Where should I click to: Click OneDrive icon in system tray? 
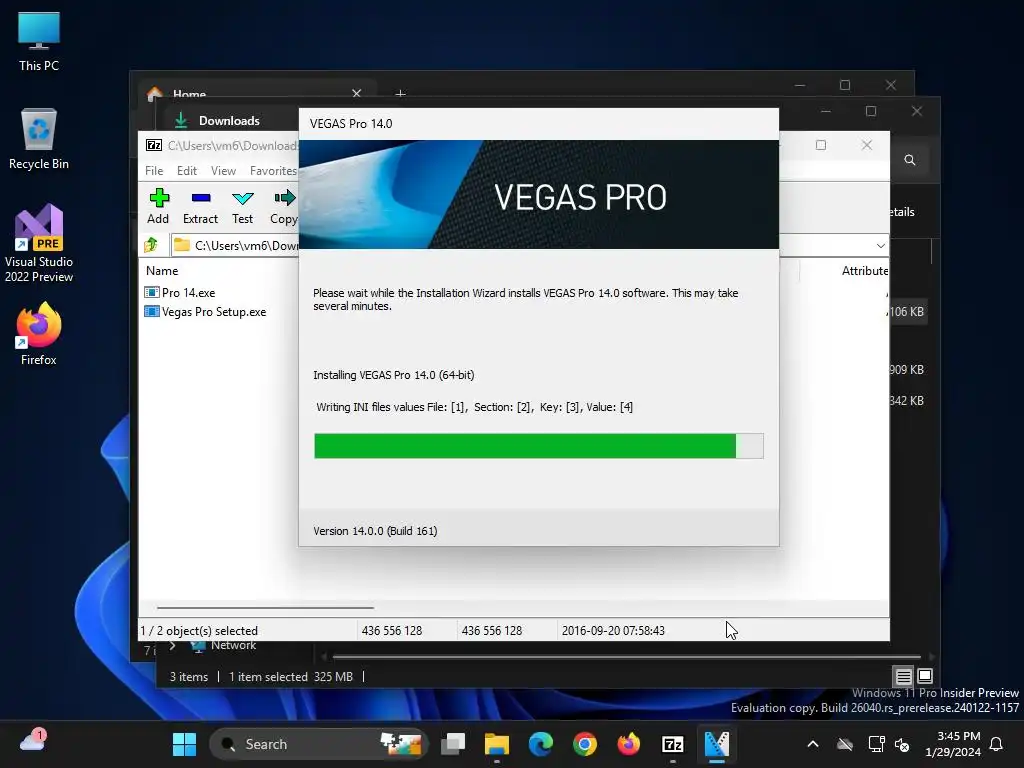[845, 744]
